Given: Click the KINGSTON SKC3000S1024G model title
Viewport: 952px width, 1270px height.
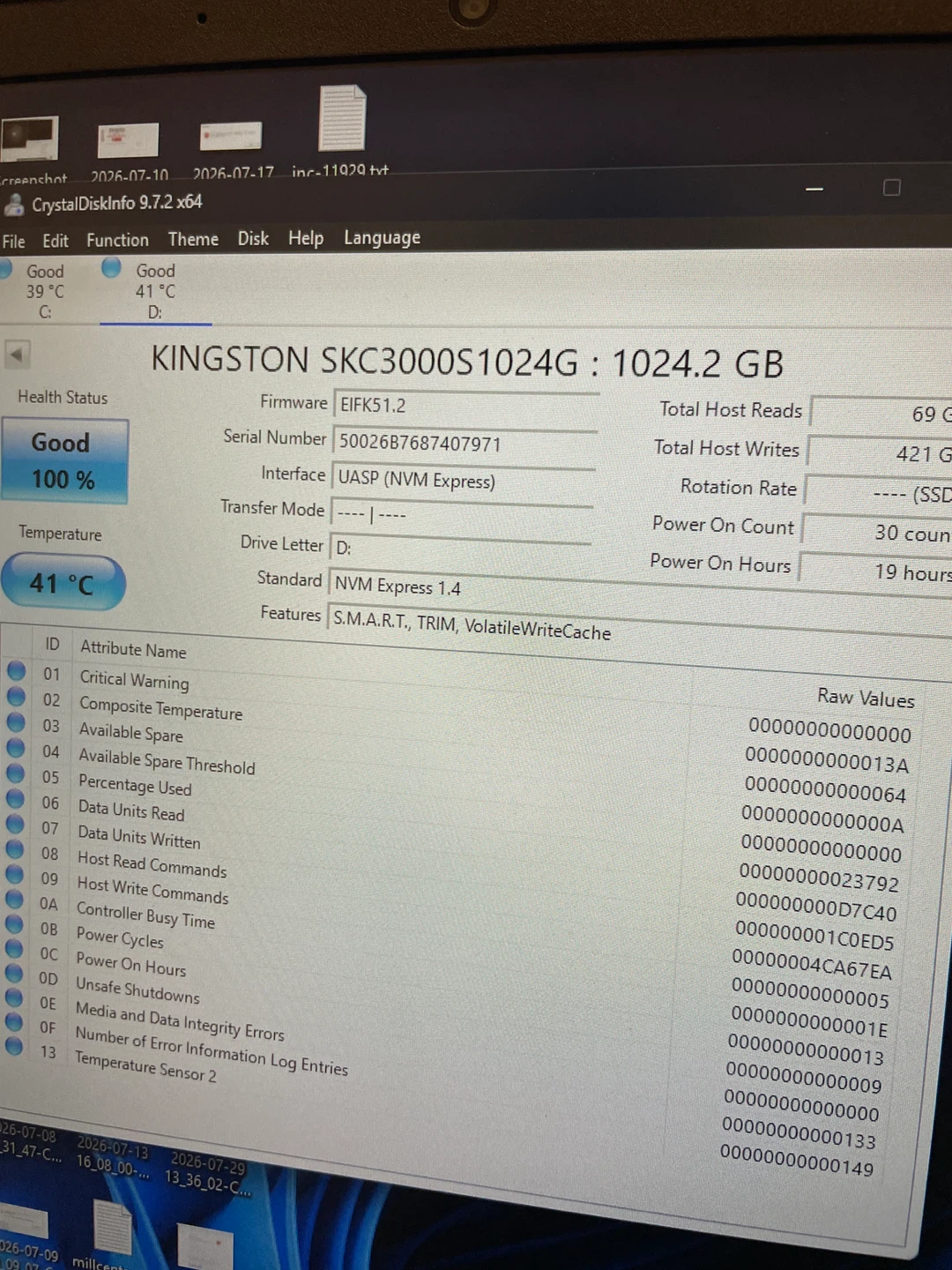Looking at the screenshot, I should 467,362.
